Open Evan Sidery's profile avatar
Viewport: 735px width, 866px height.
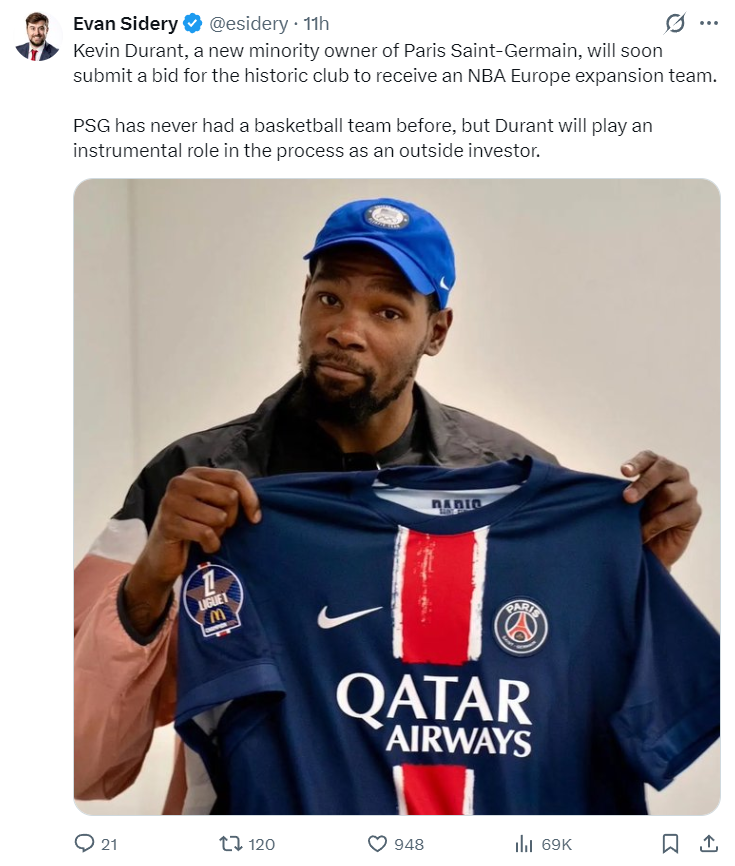click(x=37, y=36)
